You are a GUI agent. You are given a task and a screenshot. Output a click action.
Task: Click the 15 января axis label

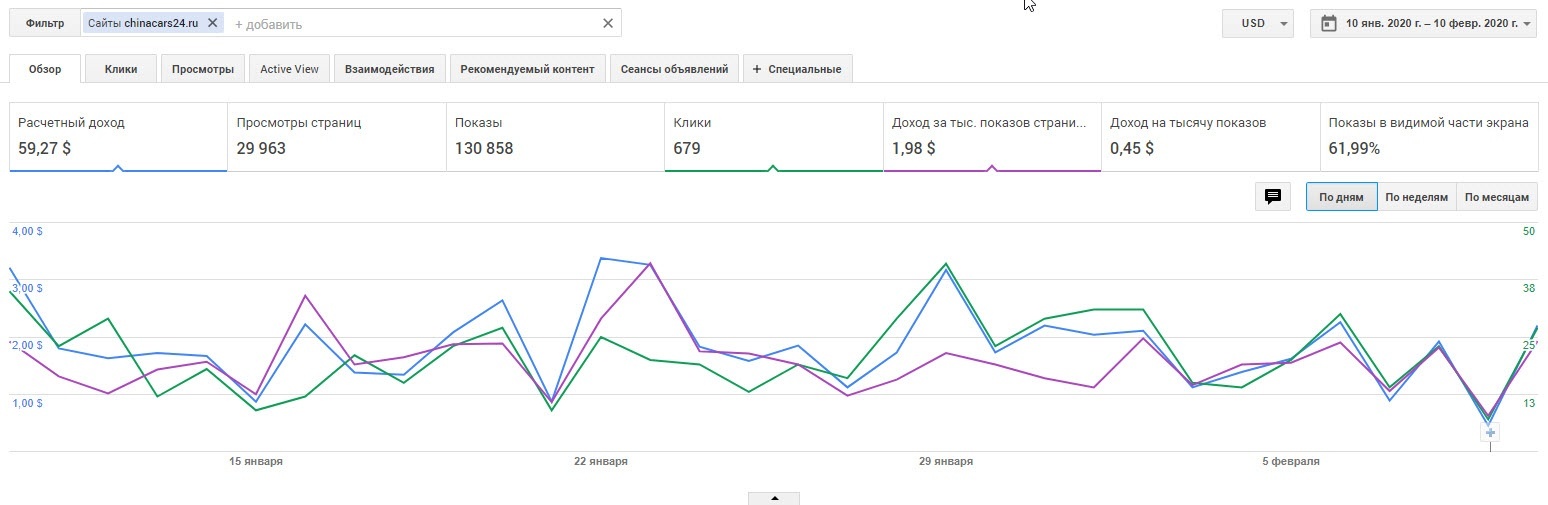click(x=256, y=462)
